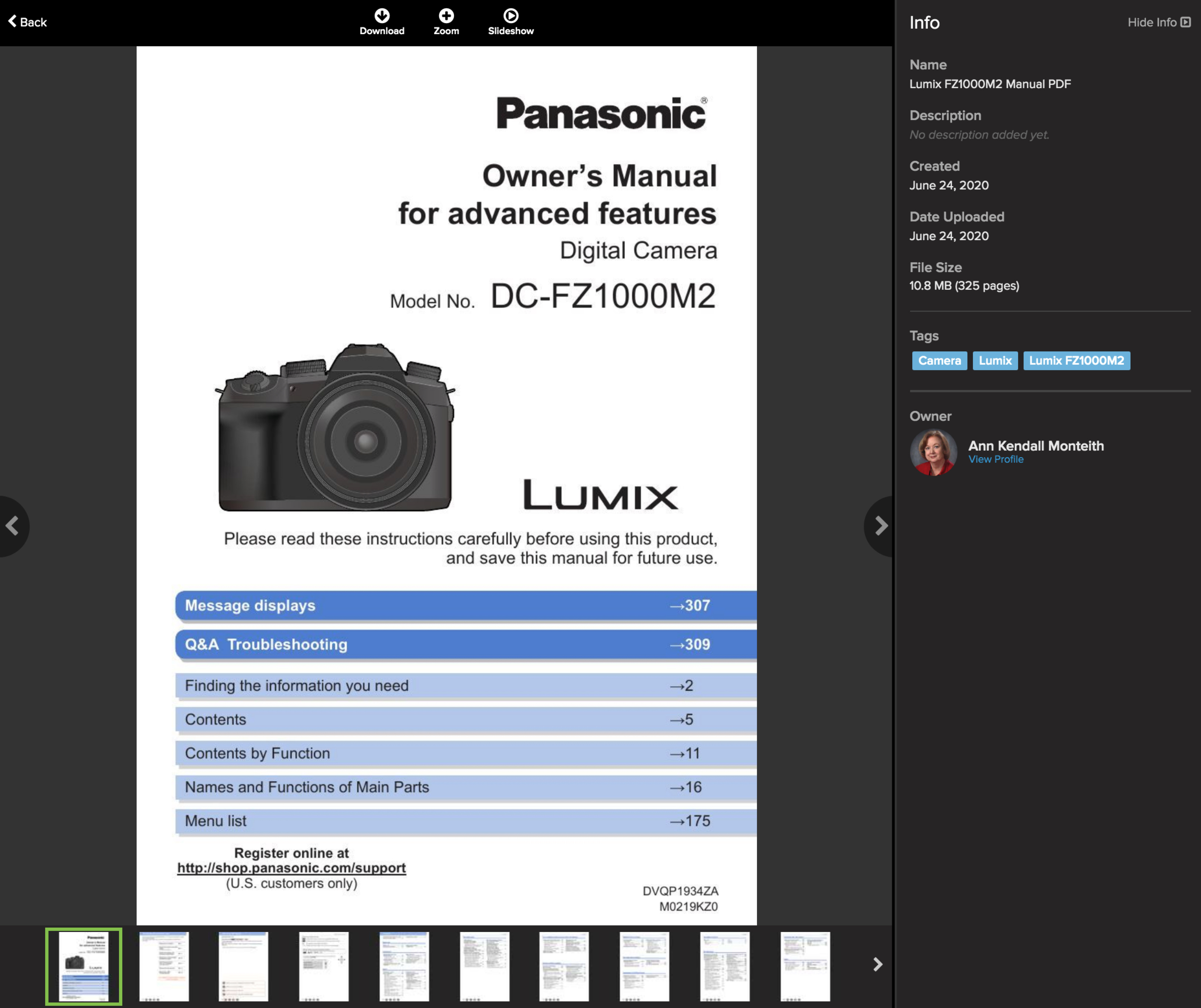Open the View Profile link
Image resolution: width=1201 pixels, height=1008 pixels.
click(x=996, y=459)
